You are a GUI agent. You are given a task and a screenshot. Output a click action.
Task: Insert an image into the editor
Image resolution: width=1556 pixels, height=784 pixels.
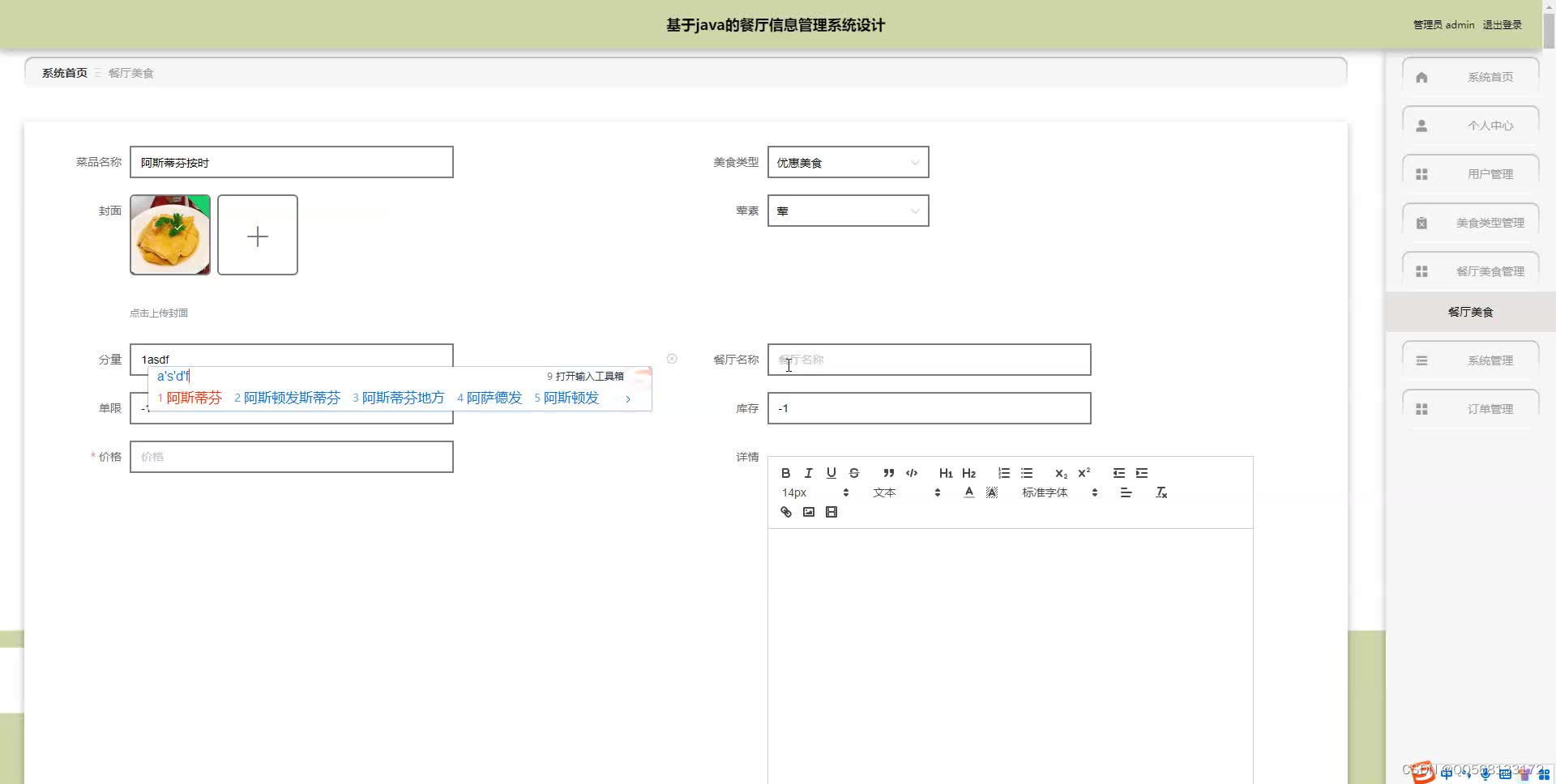pyautogui.click(x=808, y=512)
